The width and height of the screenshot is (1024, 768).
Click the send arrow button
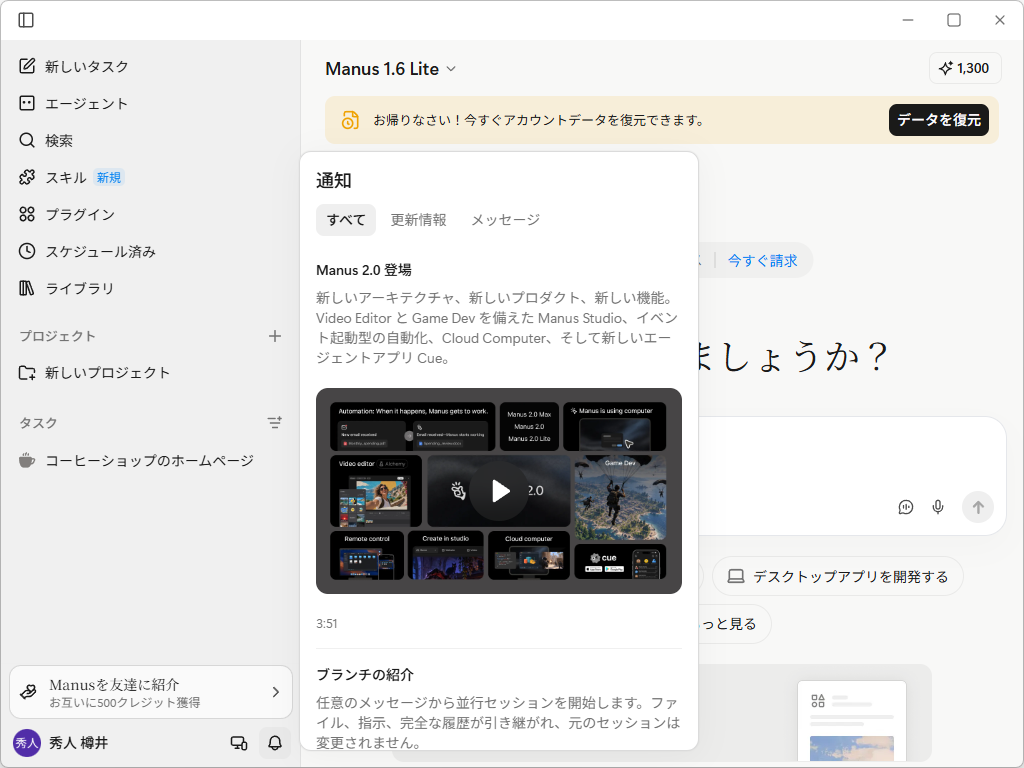point(978,507)
